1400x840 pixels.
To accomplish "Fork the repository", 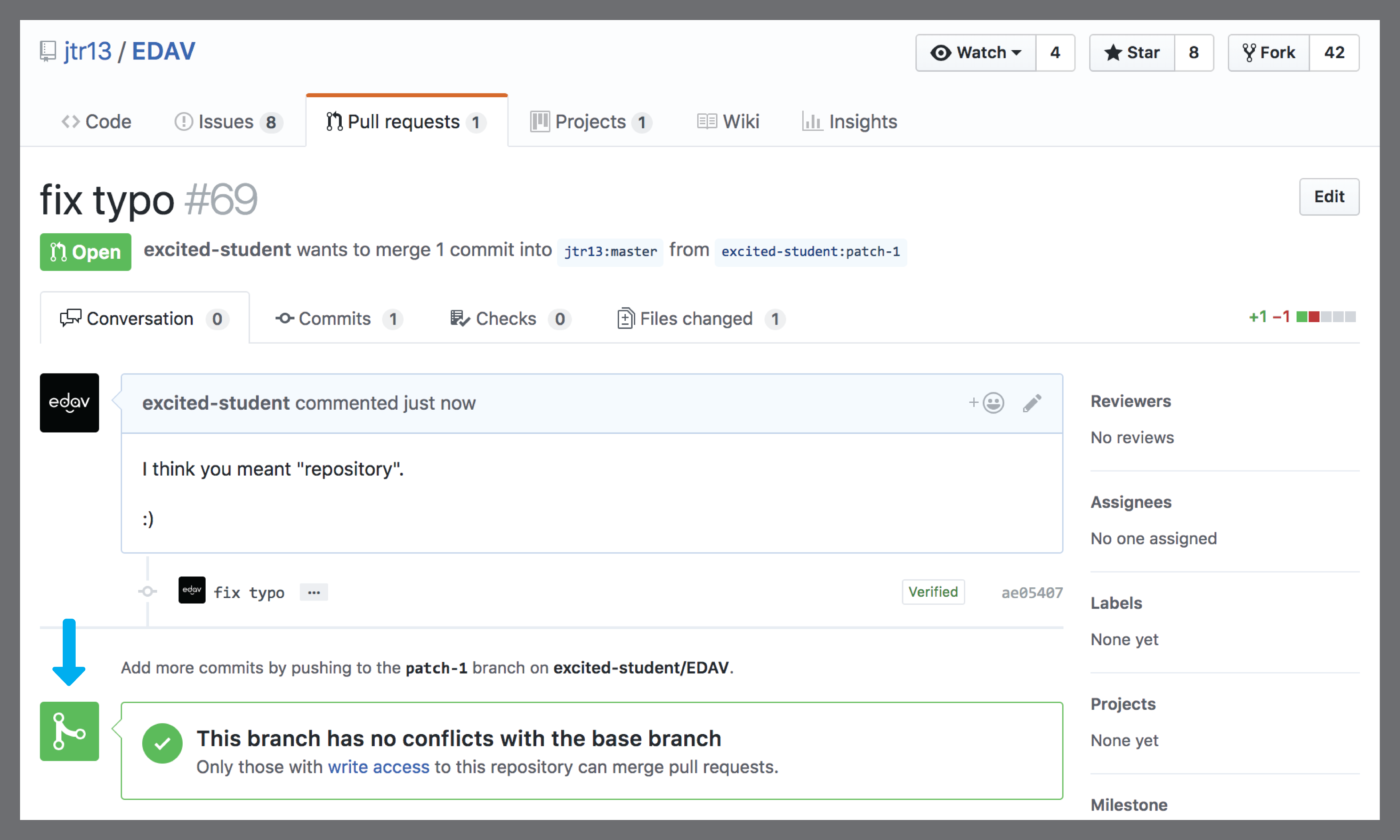I will [1269, 53].
